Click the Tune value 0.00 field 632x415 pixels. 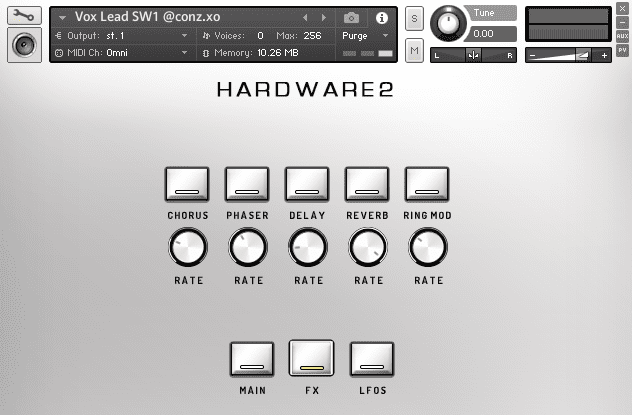tap(491, 34)
